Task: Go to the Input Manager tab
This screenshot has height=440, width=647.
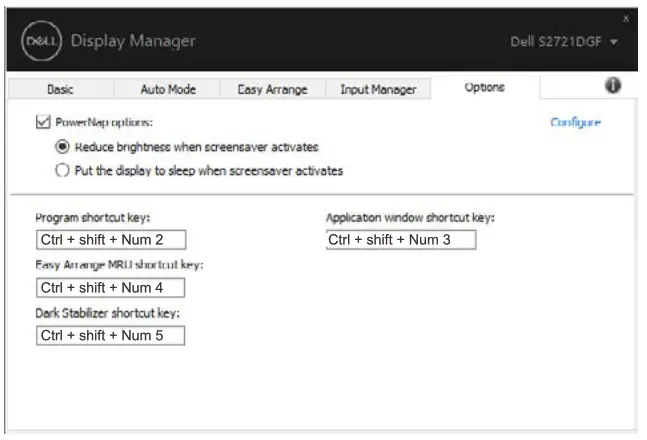Action: click(378, 89)
